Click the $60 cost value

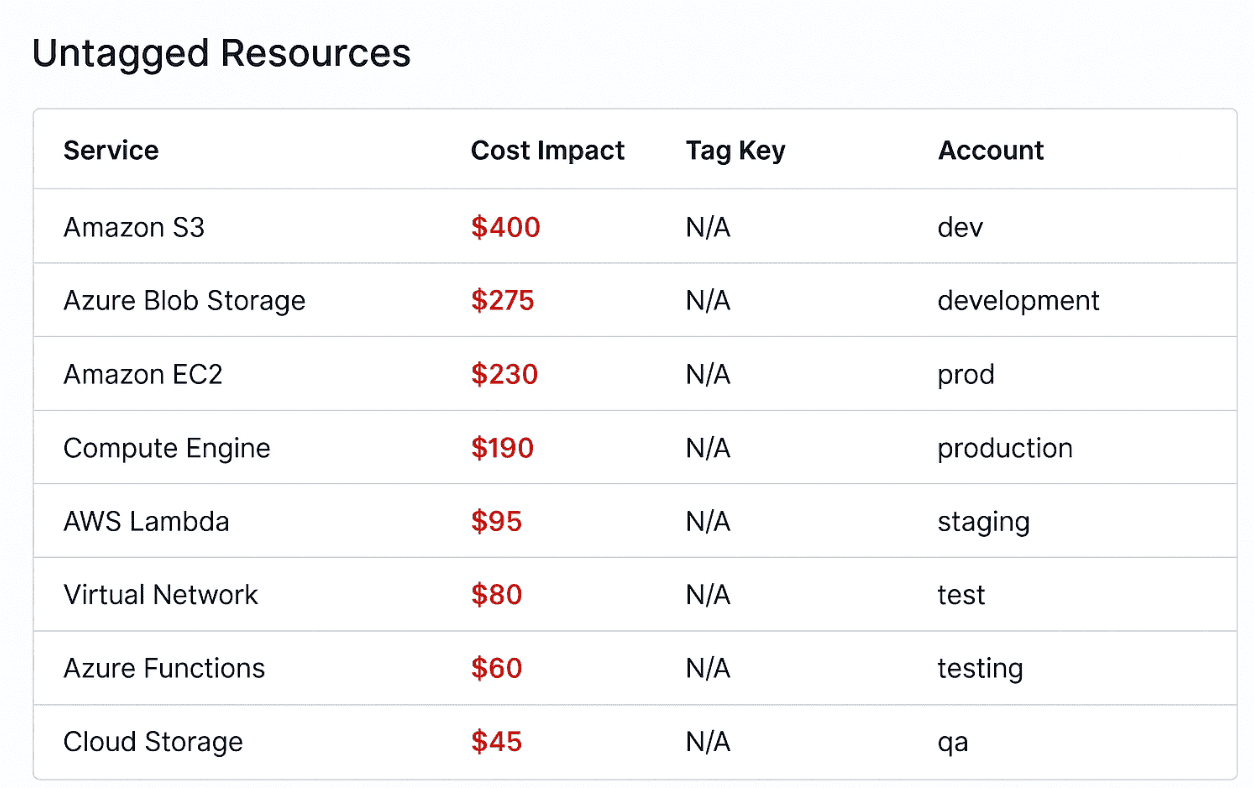point(497,668)
